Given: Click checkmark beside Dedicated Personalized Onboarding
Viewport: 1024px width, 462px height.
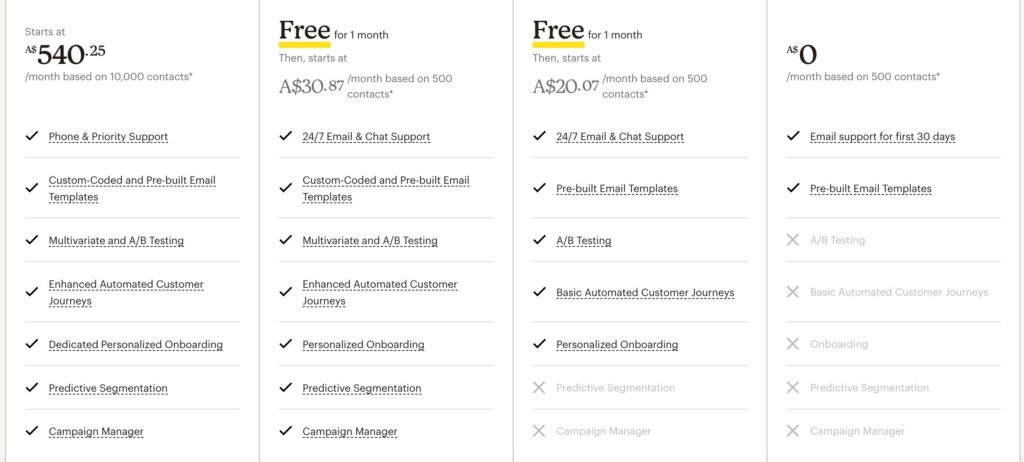Looking at the screenshot, I should pyautogui.click(x=31, y=344).
